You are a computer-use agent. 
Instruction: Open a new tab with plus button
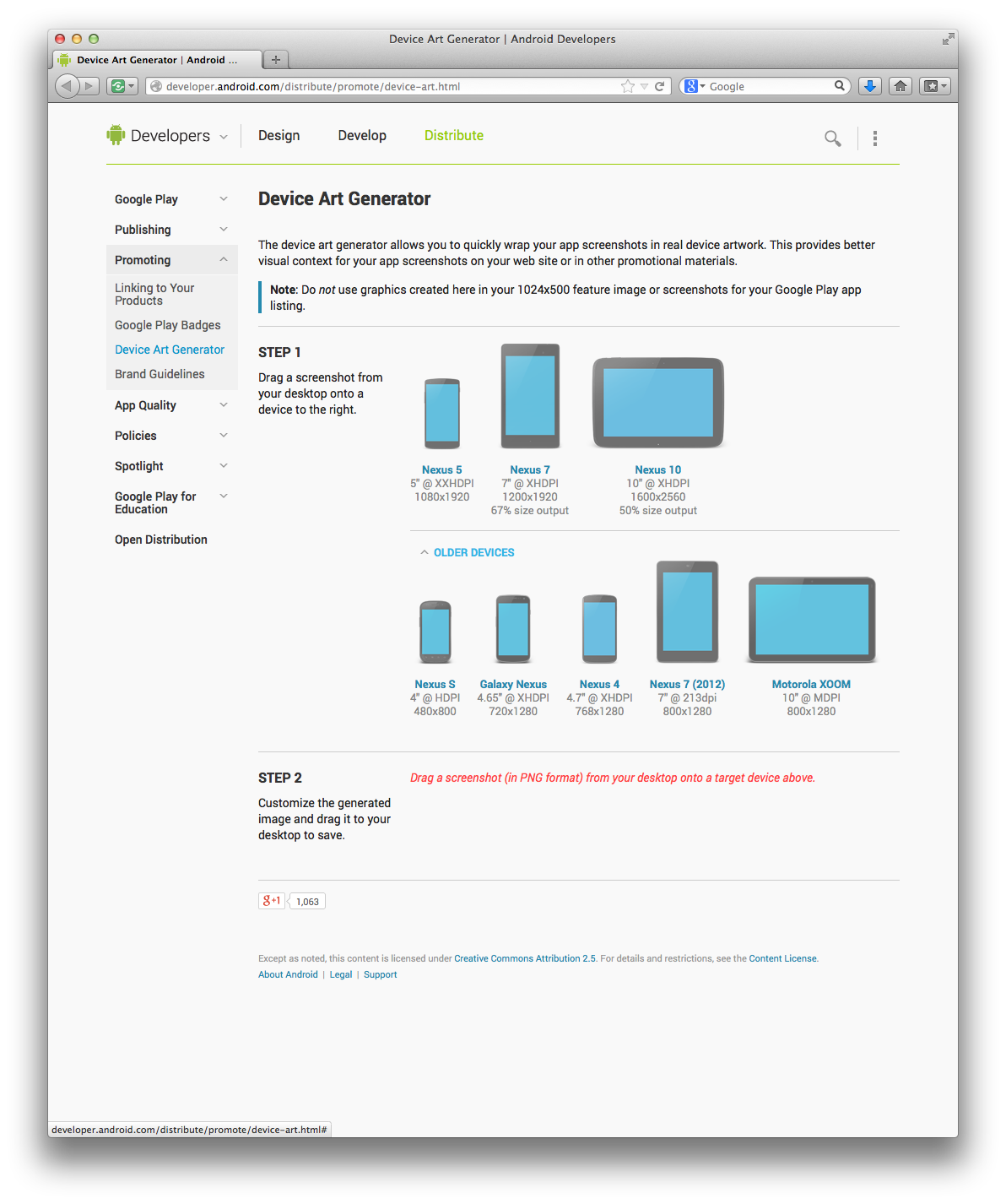coord(276,59)
